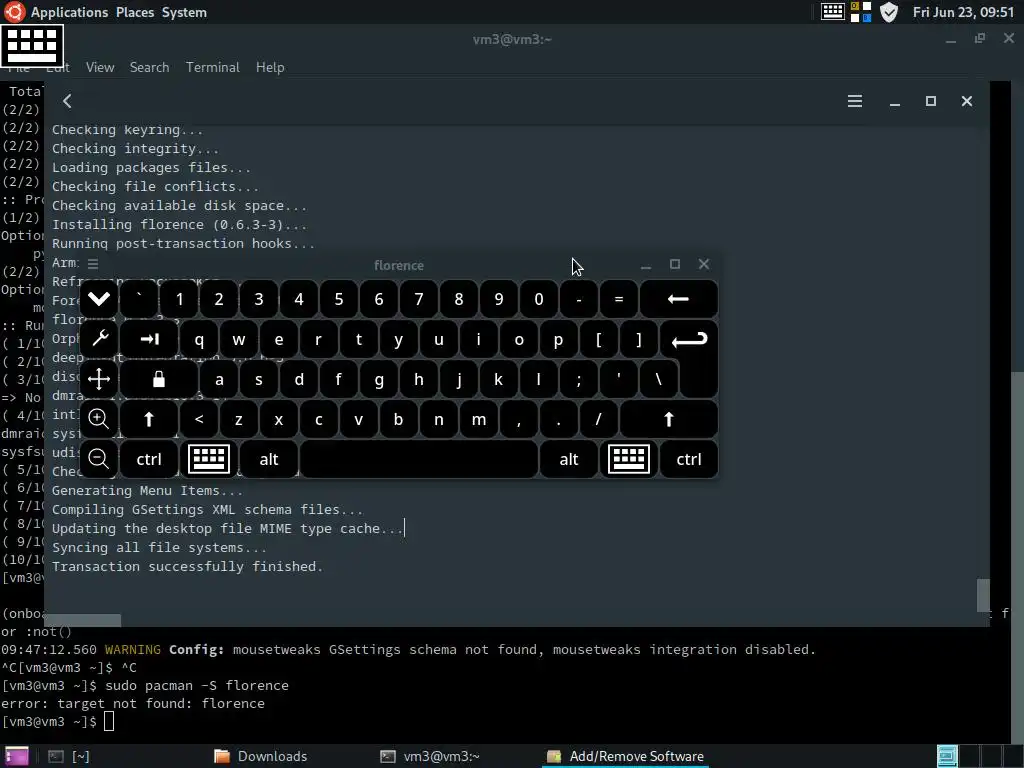Image resolution: width=1024 pixels, height=768 pixels.
Task: Zoom out Florence keyboard with magnifier minus
Action: [x=99, y=458]
